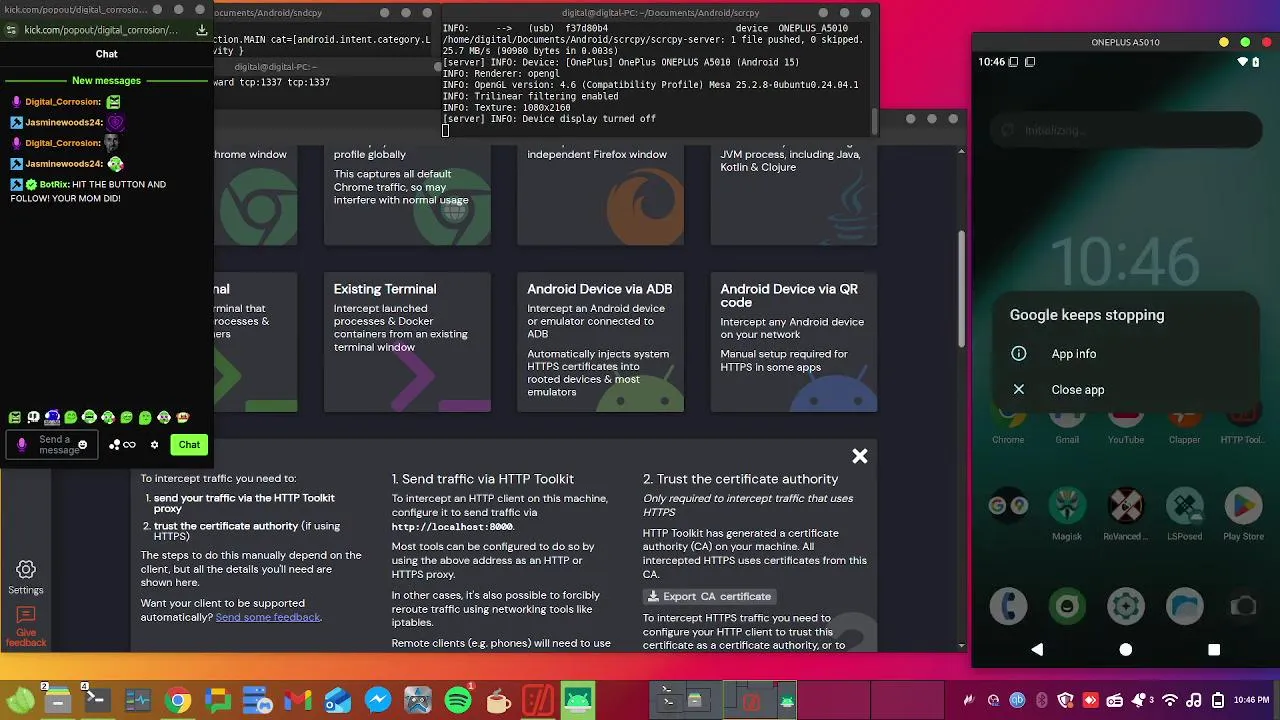This screenshot has height=720, width=1280.
Task: Open Messenger from the taskbar
Action: click(x=378, y=701)
